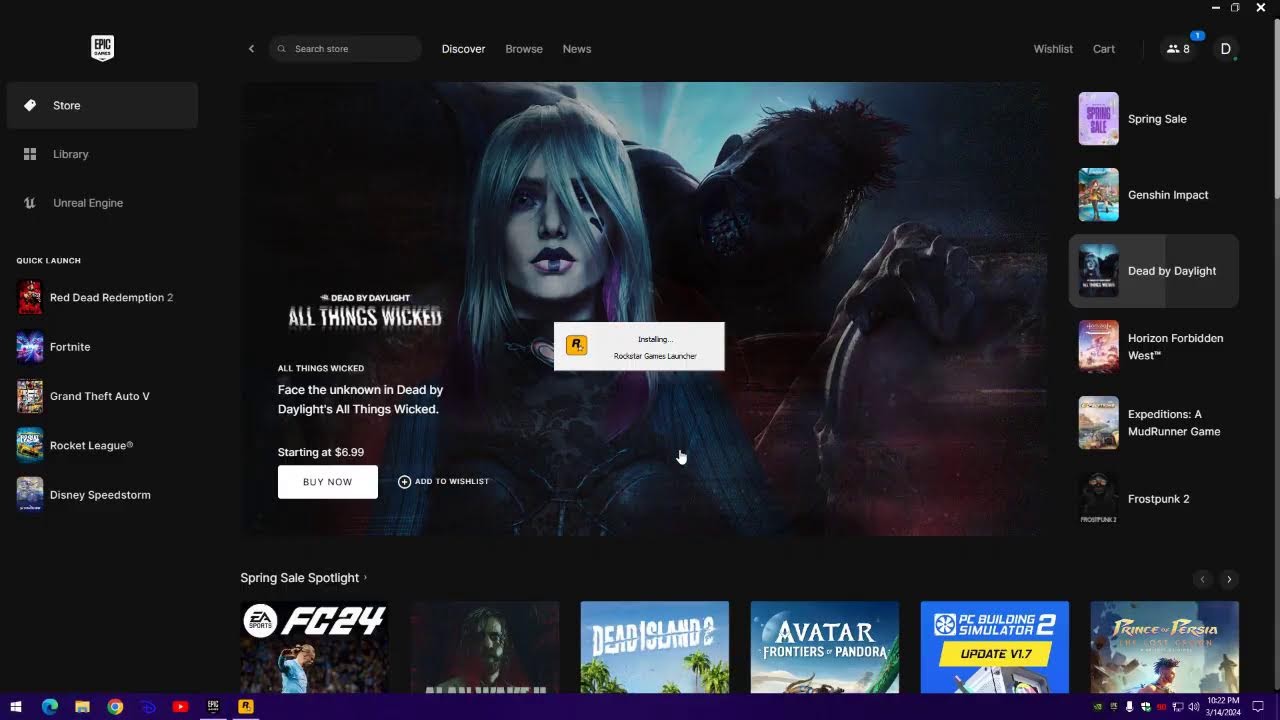This screenshot has width=1280, height=720.
Task: Click the NVIDIA icon in system tray
Action: (x=1098, y=707)
